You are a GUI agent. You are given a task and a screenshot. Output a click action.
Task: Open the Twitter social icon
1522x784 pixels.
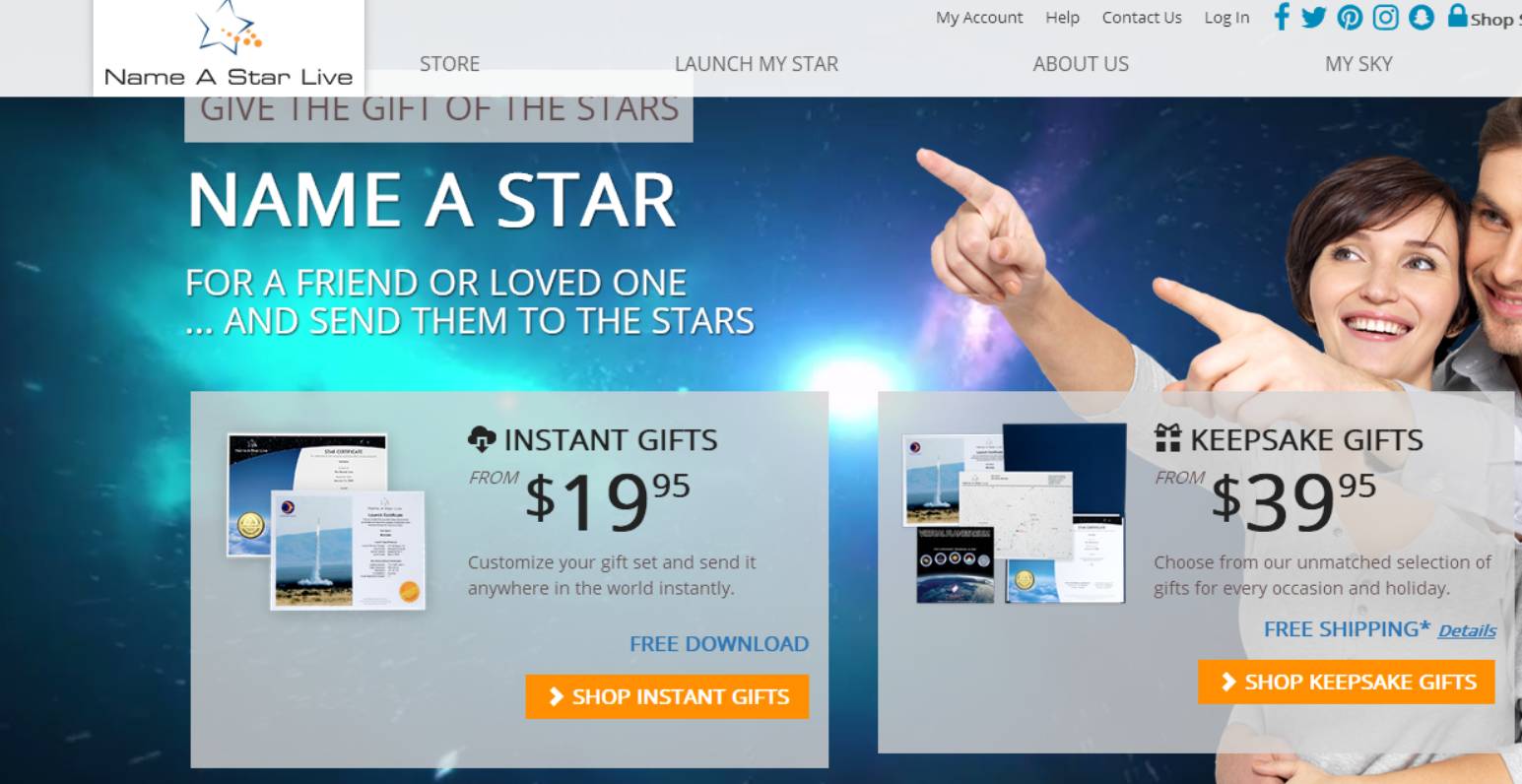point(1314,18)
